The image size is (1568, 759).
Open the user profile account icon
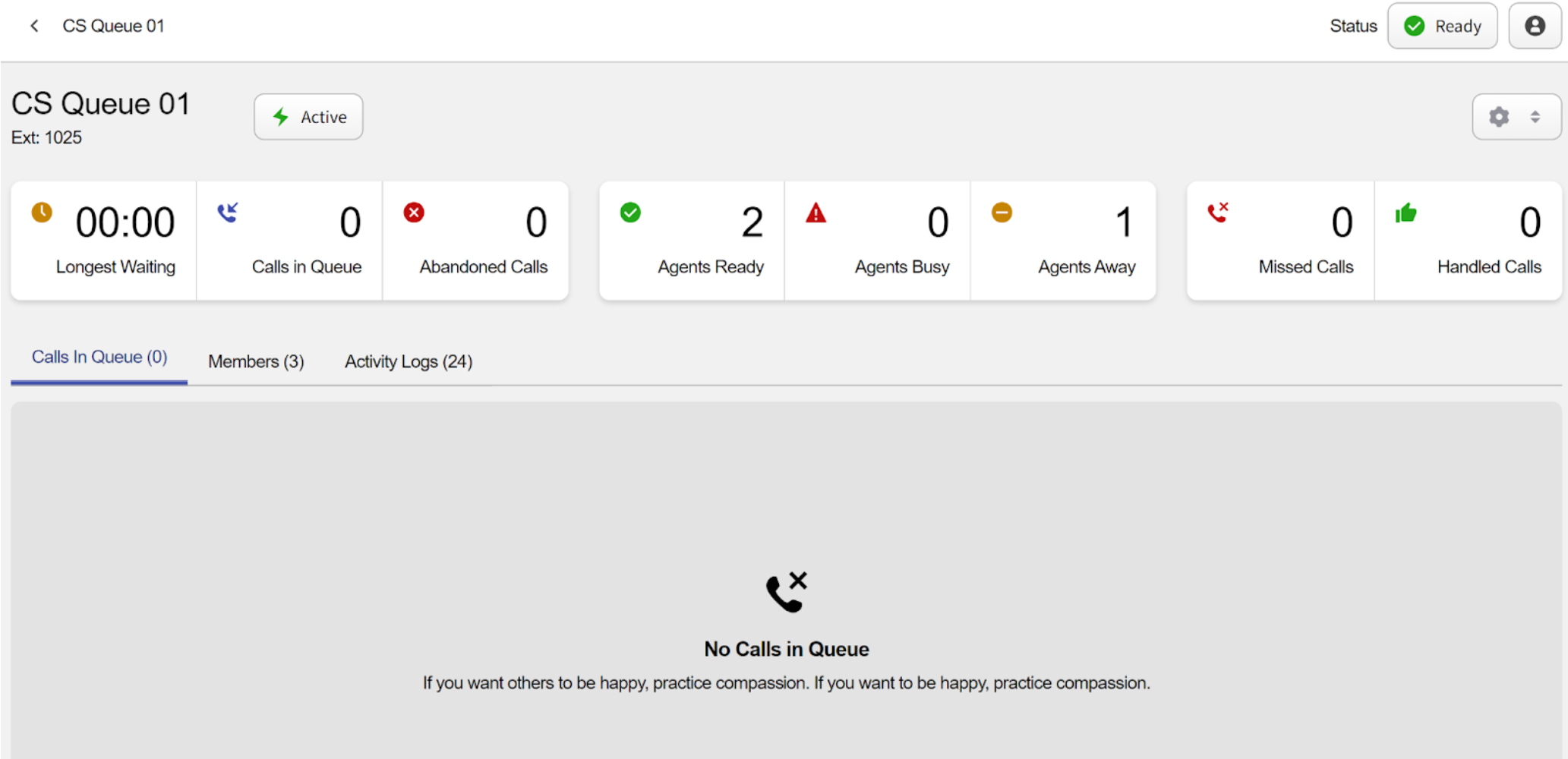coord(1534,26)
